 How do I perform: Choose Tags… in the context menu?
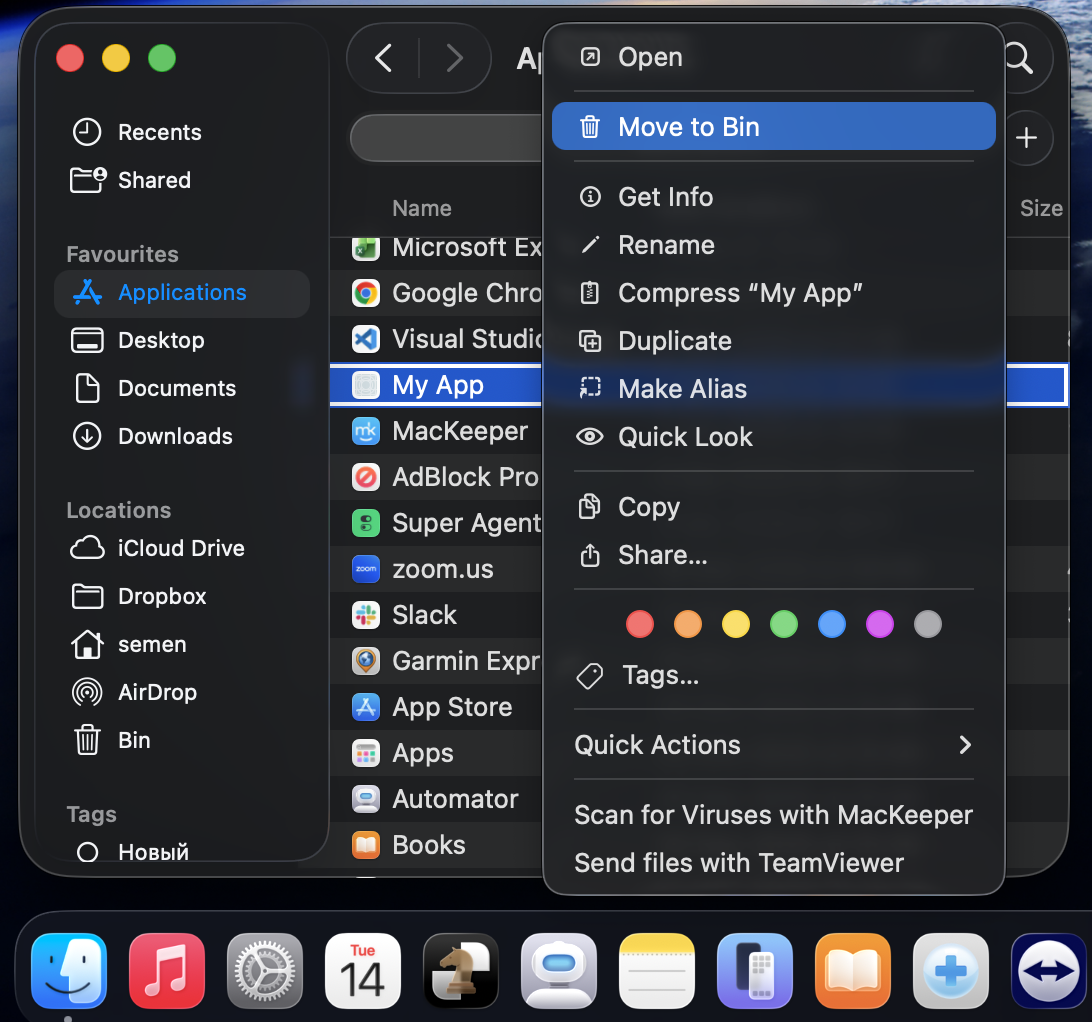[x=774, y=675]
